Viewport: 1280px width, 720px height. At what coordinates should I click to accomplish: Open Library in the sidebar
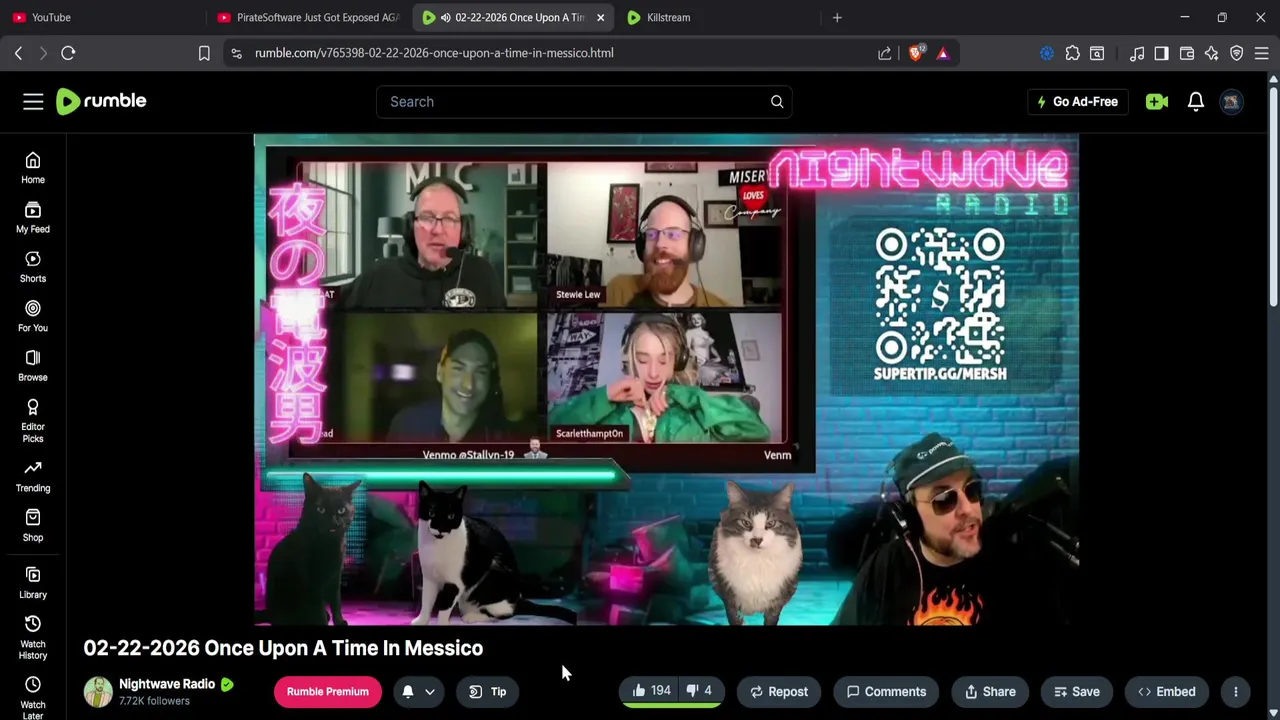(33, 582)
